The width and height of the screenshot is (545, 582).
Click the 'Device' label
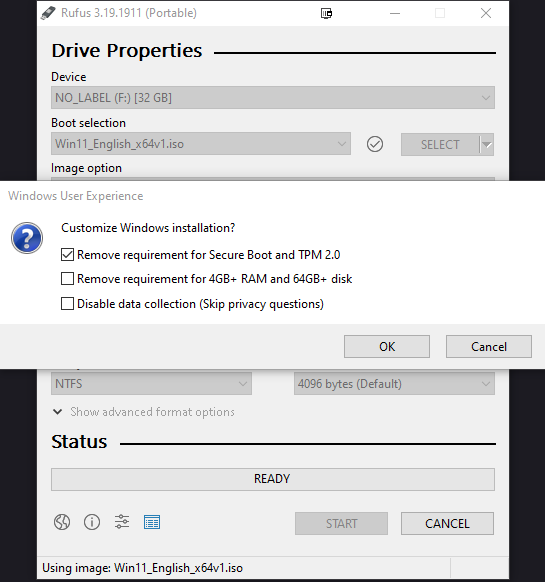click(69, 77)
